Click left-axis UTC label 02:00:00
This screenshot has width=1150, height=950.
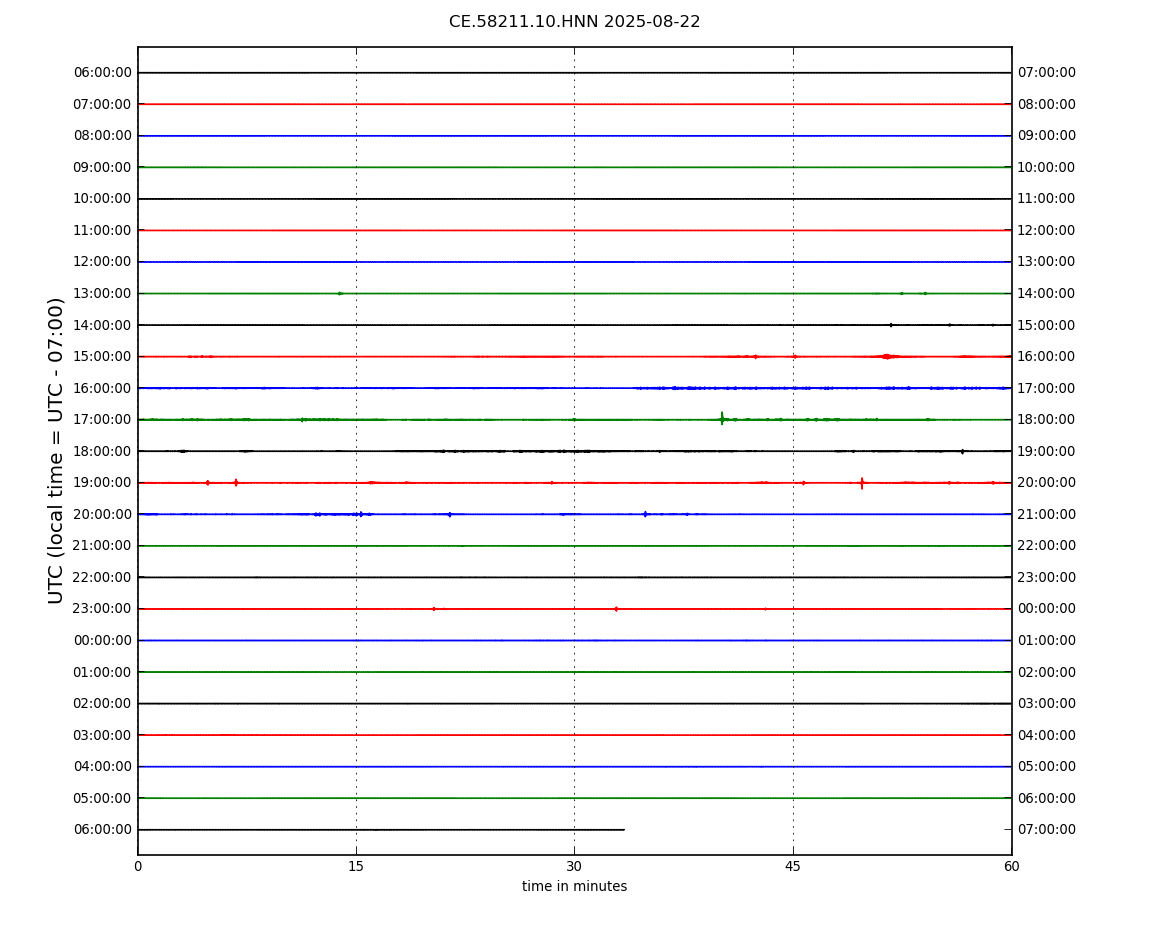click(x=102, y=704)
